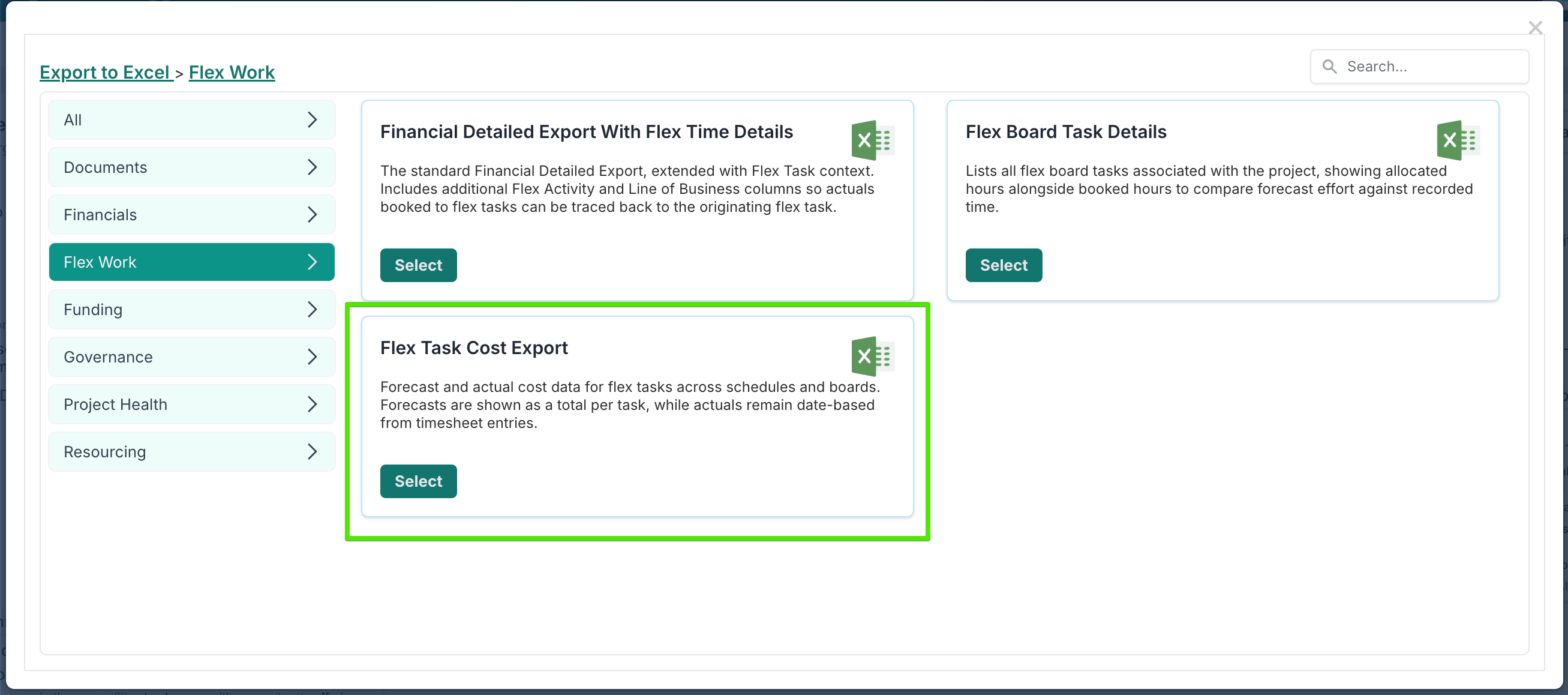This screenshot has width=1568, height=695.
Task: Select Flex Board Task Details export
Action: pyautogui.click(x=1003, y=265)
